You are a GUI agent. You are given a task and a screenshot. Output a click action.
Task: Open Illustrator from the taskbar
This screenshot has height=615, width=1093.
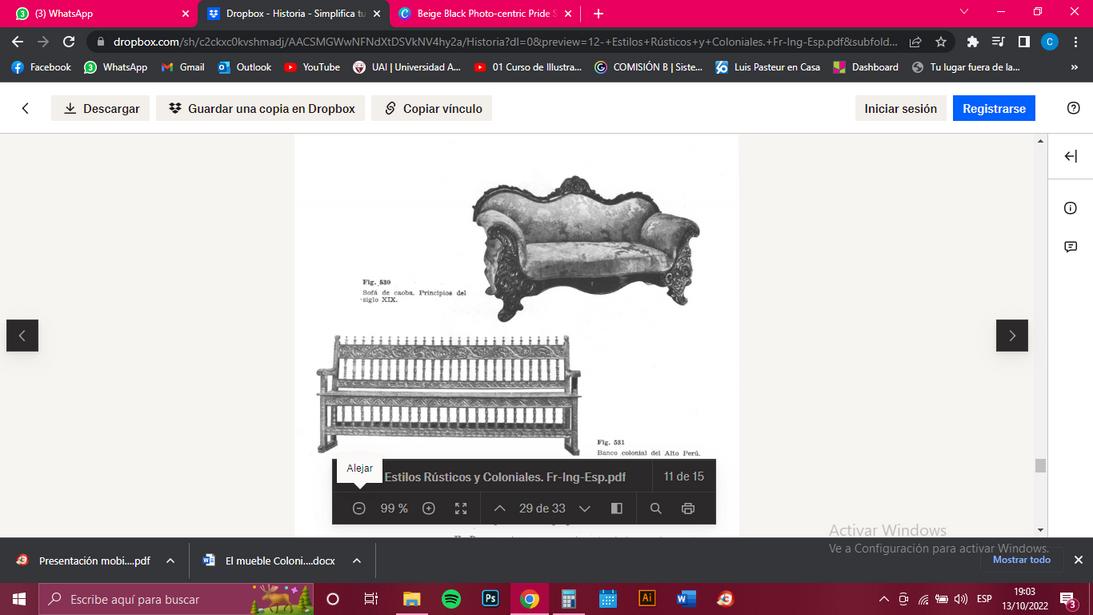(647, 599)
